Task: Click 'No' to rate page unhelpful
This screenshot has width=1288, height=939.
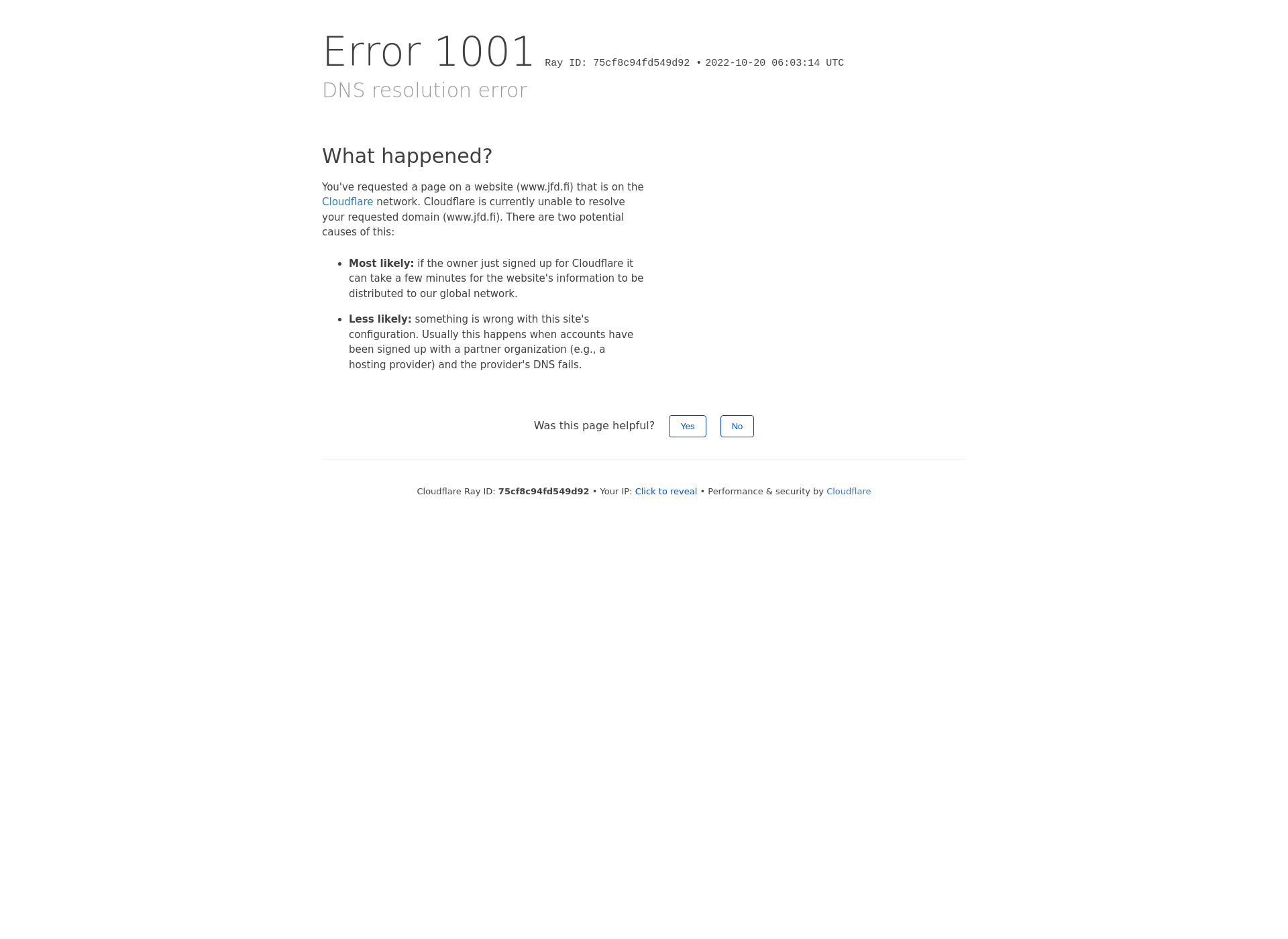Action: pos(736,425)
